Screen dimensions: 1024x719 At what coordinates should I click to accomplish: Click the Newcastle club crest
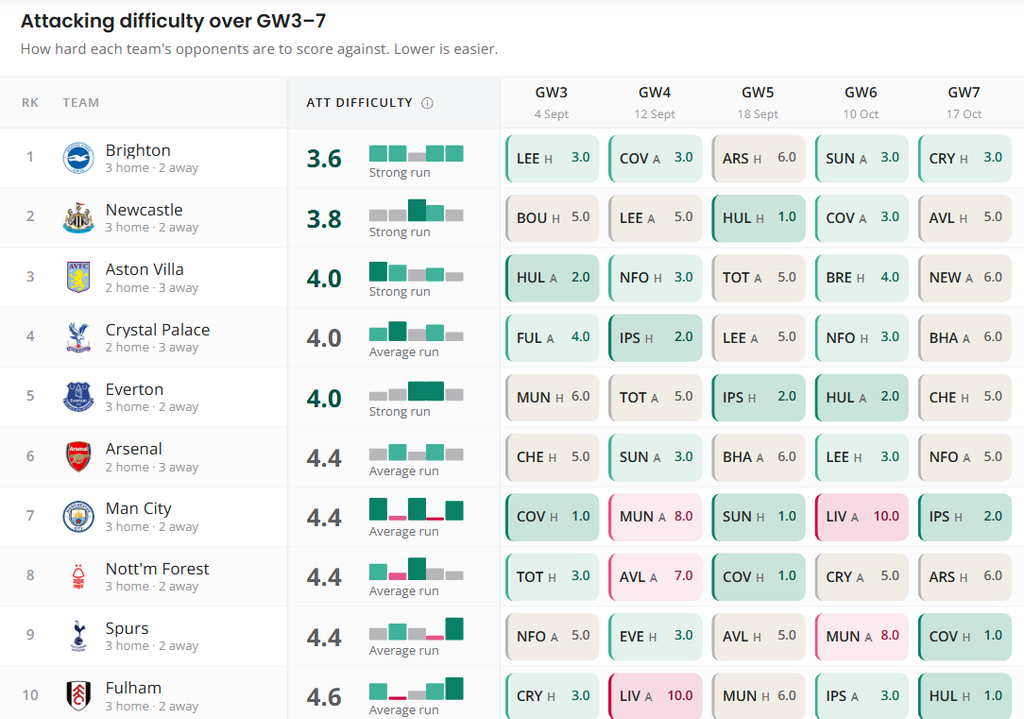(x=78, y=217)
